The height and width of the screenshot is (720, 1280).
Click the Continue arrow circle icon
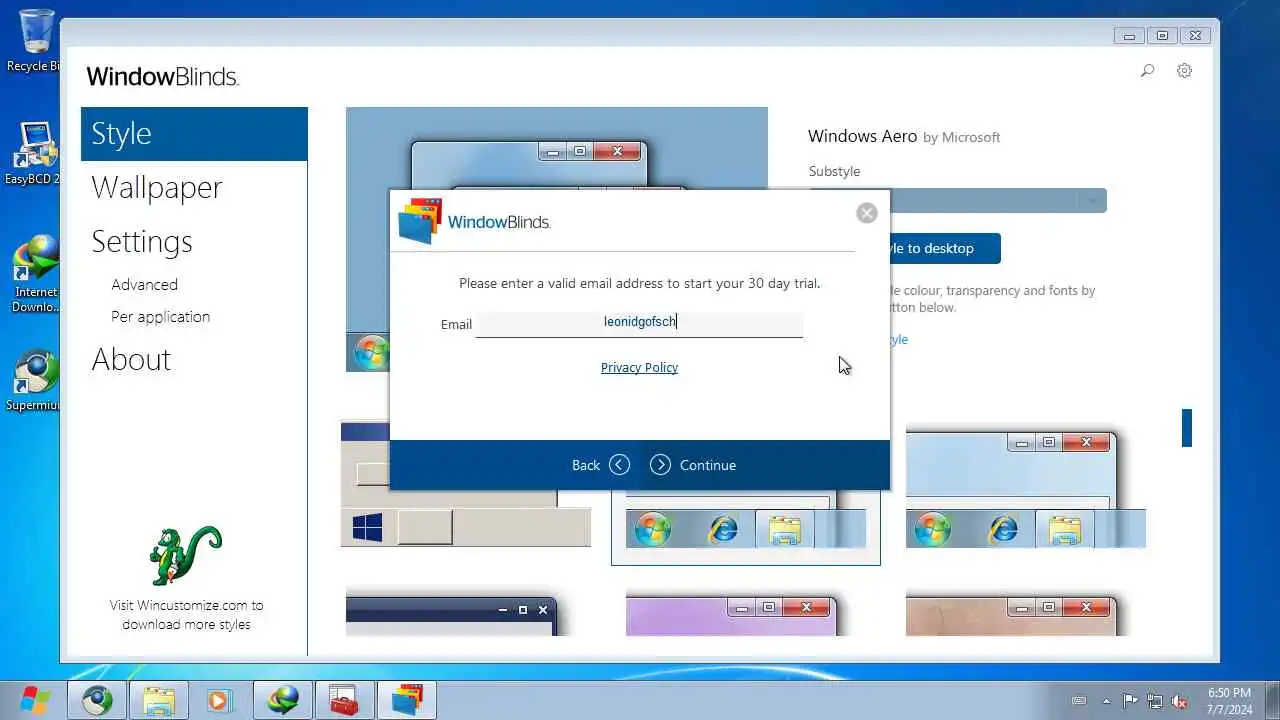point(660,465)
